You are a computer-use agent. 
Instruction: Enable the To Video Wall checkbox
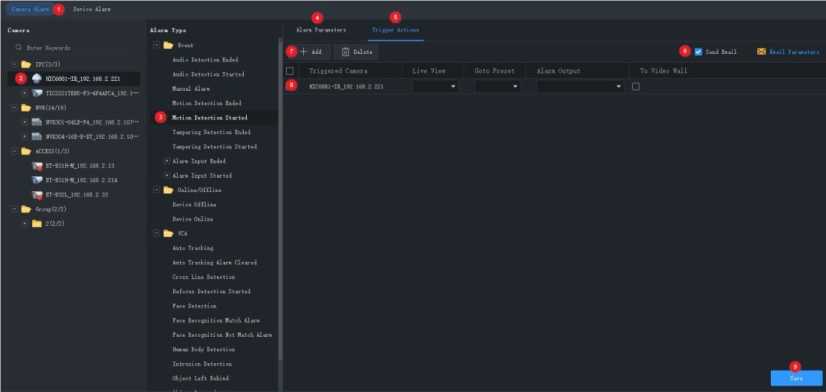(x=636, y=86)
